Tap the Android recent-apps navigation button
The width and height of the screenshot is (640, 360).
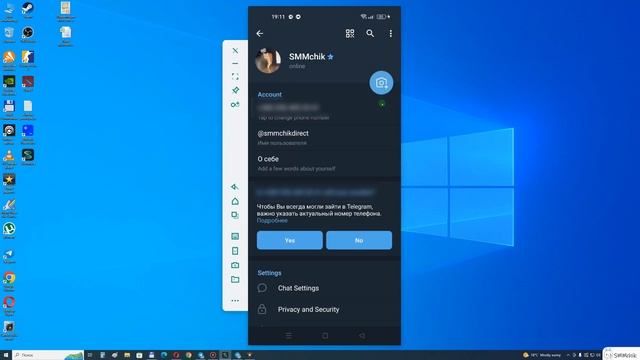click(289, 336)
